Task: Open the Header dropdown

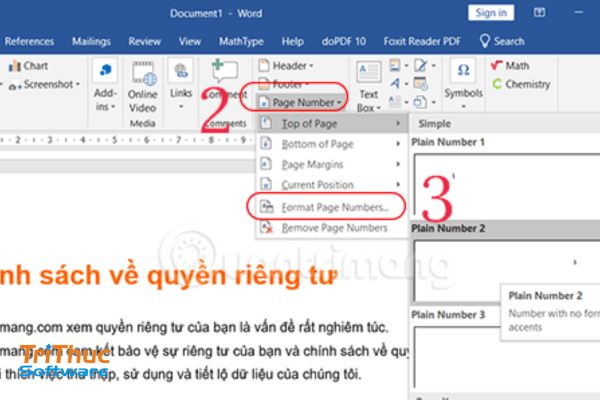Action: [x=286, y=66]
